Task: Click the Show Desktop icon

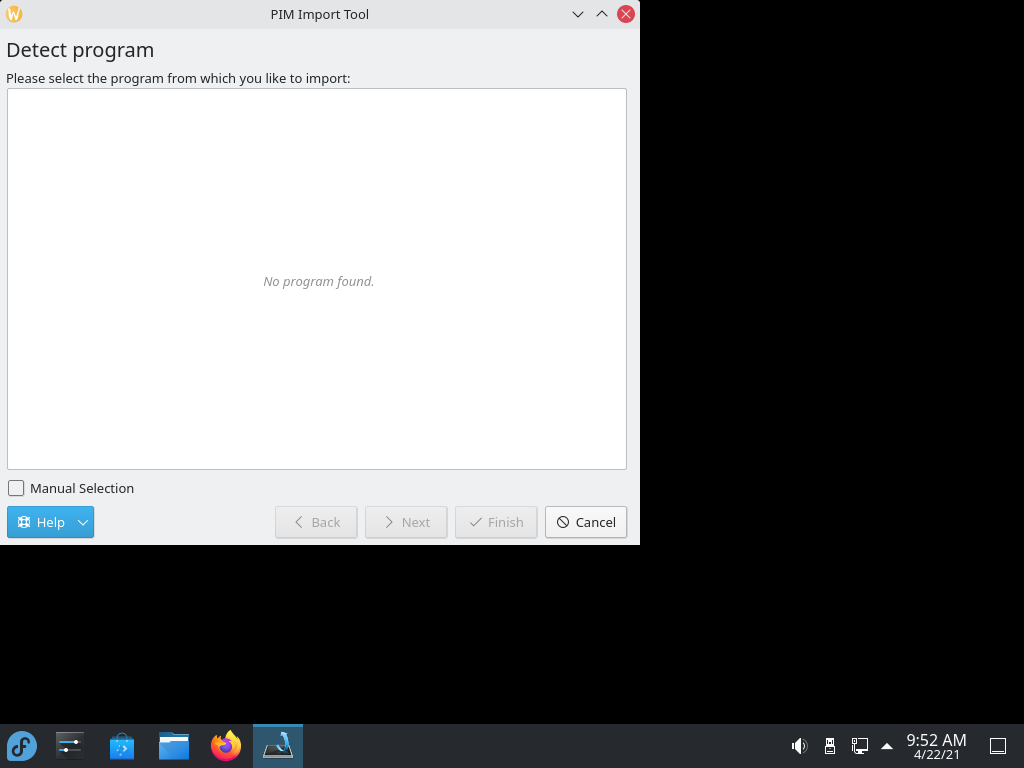Action: pyautogui.click(x=998, y=746)
